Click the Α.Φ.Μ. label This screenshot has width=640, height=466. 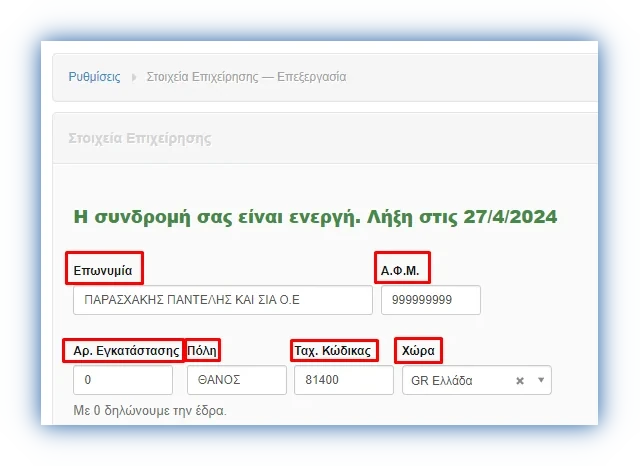pos(400,270)
